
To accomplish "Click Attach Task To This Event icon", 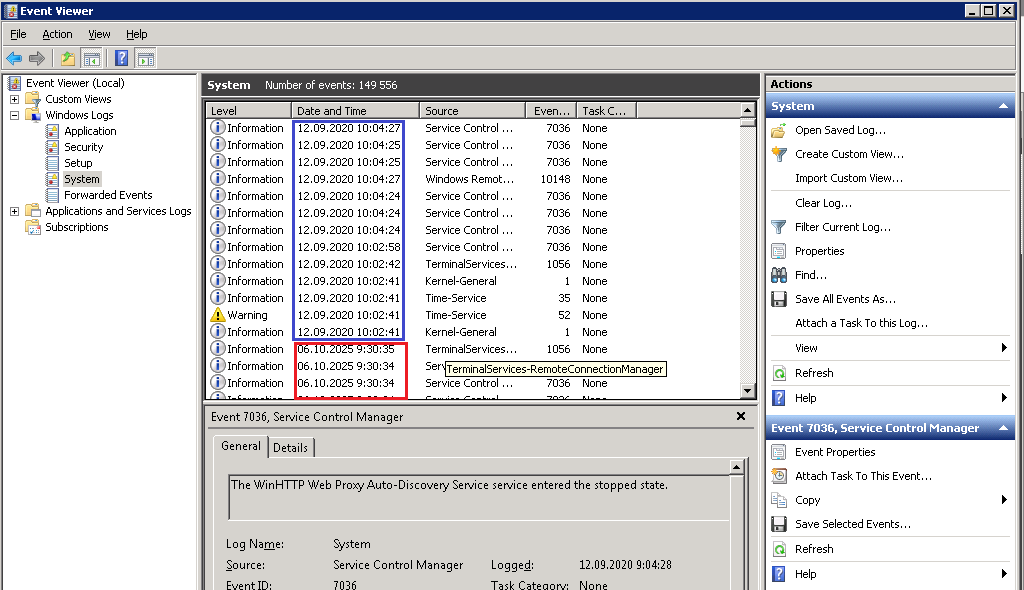I will (x=781, y=475).
